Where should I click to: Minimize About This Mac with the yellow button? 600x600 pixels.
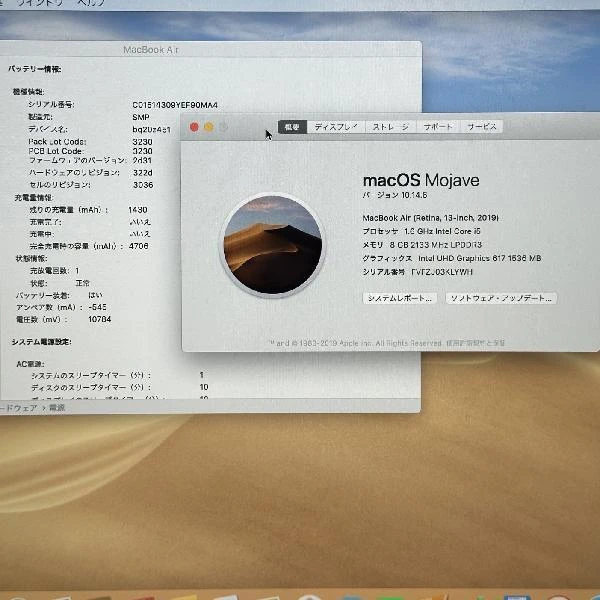tap(209, 127)
